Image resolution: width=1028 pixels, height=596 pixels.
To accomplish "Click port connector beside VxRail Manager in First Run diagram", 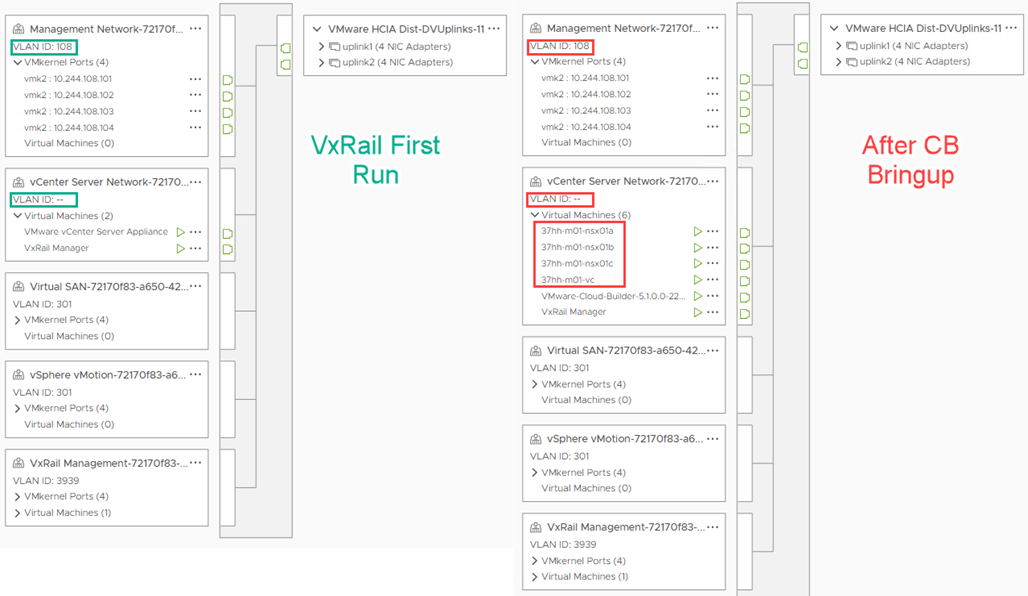I will (x=227, y=249).
